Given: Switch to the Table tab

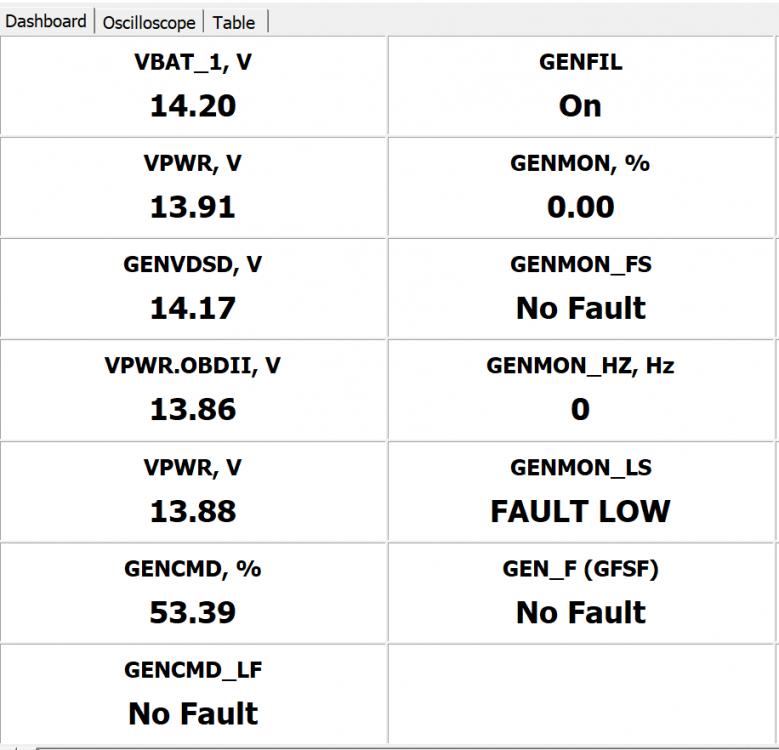Looking at the screenshot, I should pyautogui.click(x=234, y=22).
